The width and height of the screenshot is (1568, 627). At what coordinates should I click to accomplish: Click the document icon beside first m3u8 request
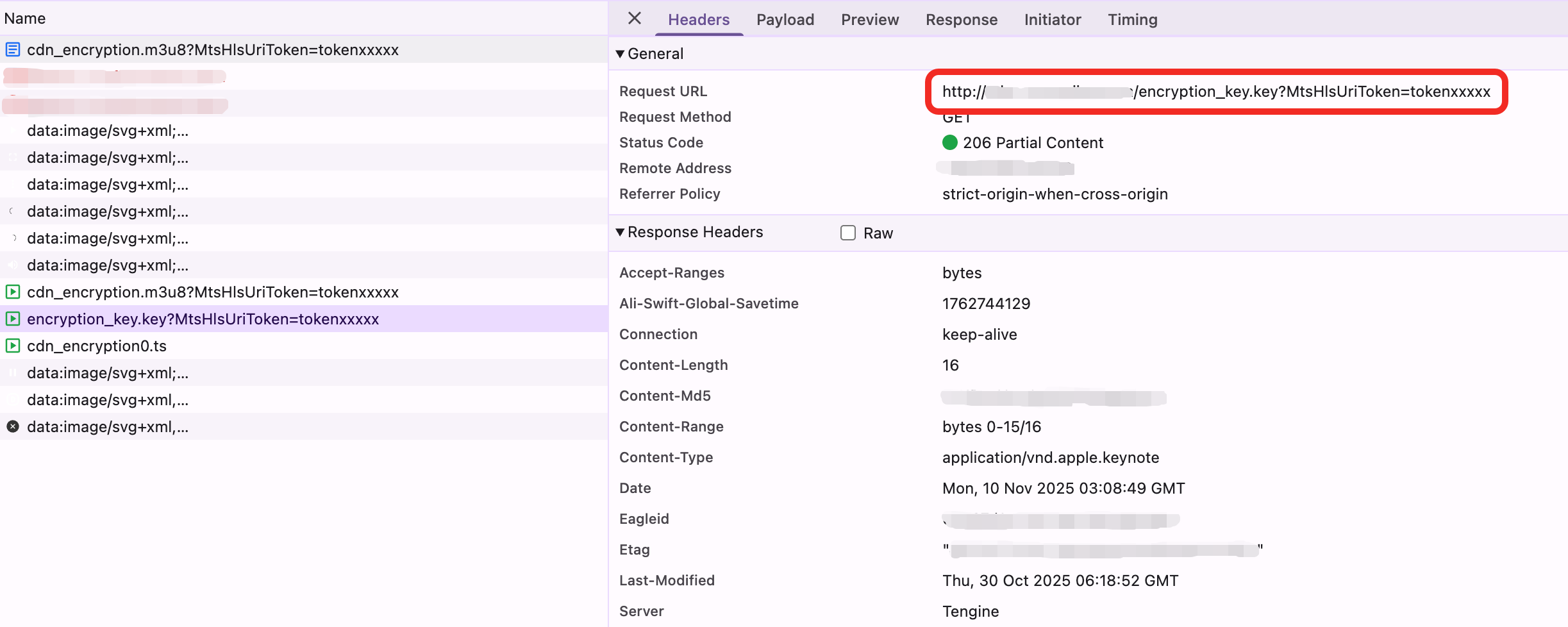(13, 49)
